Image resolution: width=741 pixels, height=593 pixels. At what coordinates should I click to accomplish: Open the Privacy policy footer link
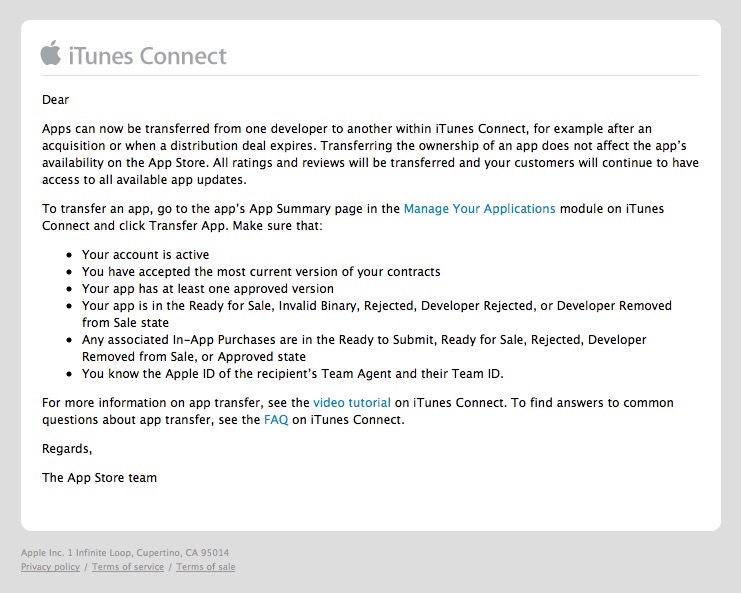coord(50,567)
